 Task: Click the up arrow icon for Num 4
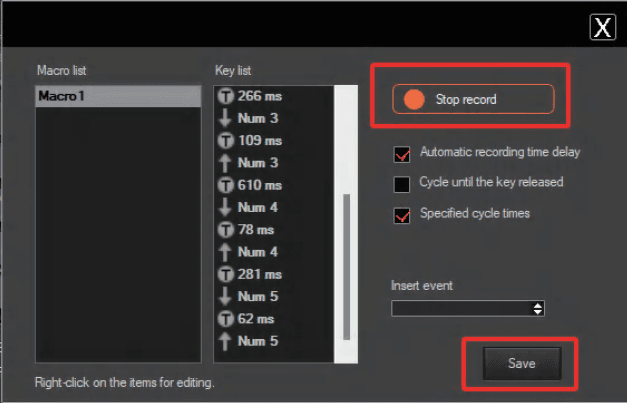click(x=225, y=252)
